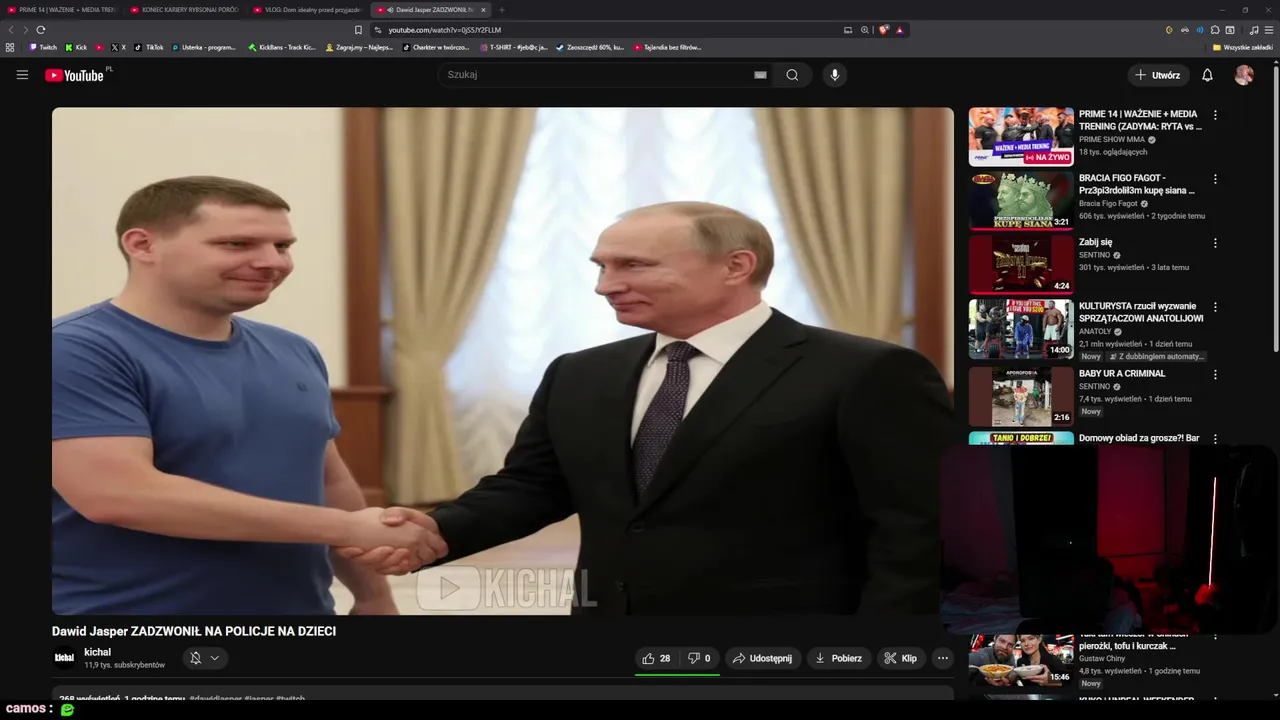Open options for BABY UR A CRIMINAL suggestion
The width and height of the screenshot is (1280, 720).
[x=1215, y=375]
